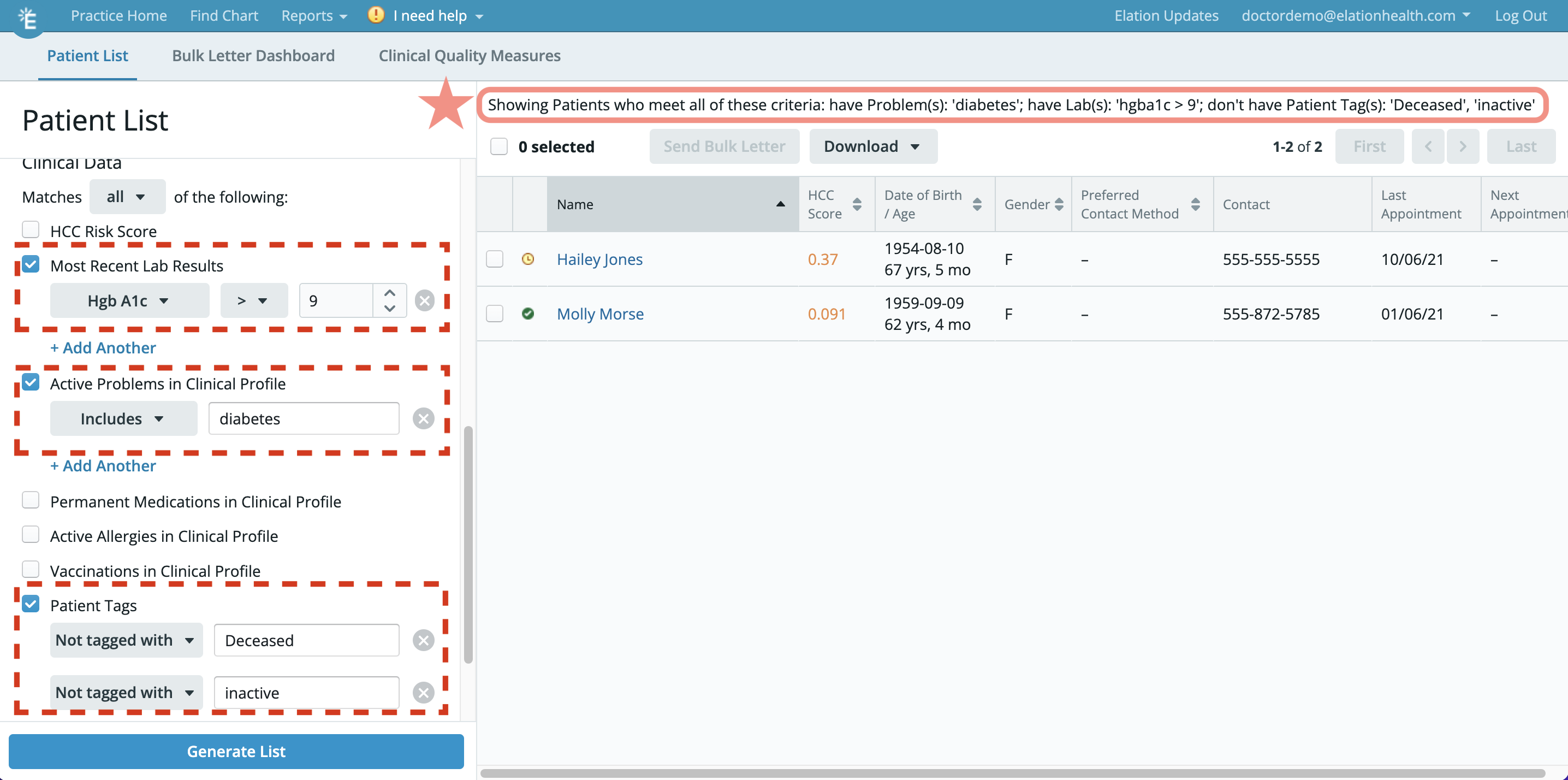Open the Download dropdown
1568x780 pixels.
click(873, 146)
